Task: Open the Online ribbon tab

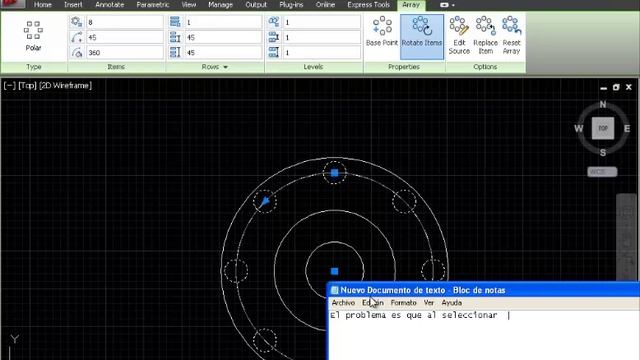Action: click(325, 5)
